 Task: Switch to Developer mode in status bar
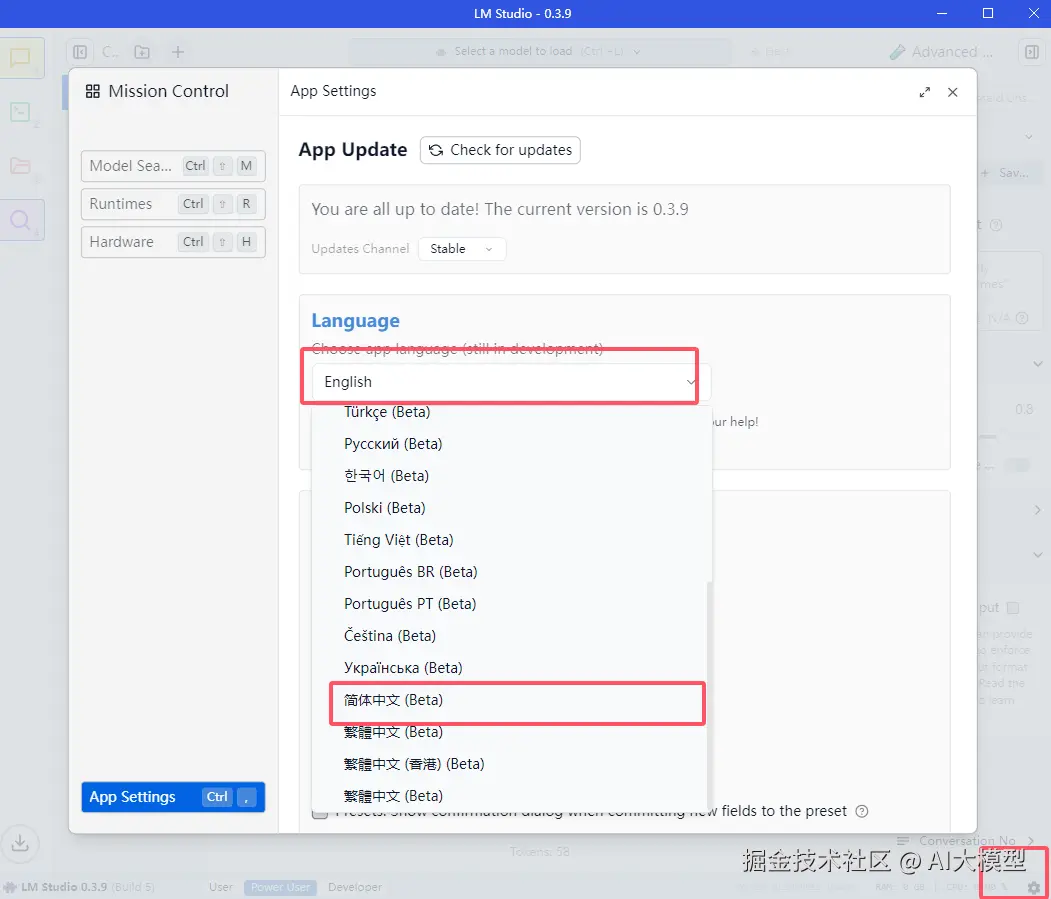point(355,887)
